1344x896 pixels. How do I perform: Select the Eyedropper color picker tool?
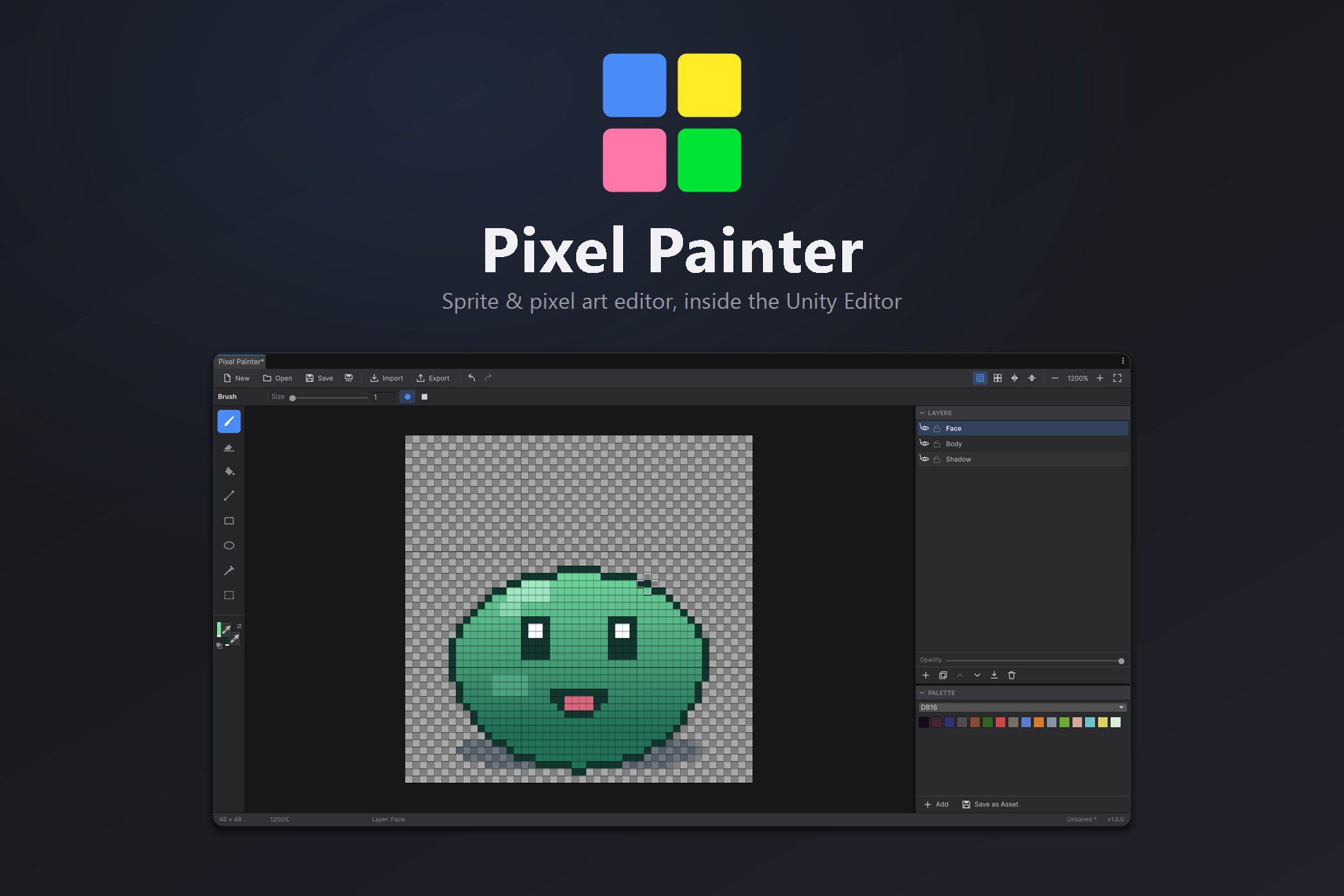[229, 571]
